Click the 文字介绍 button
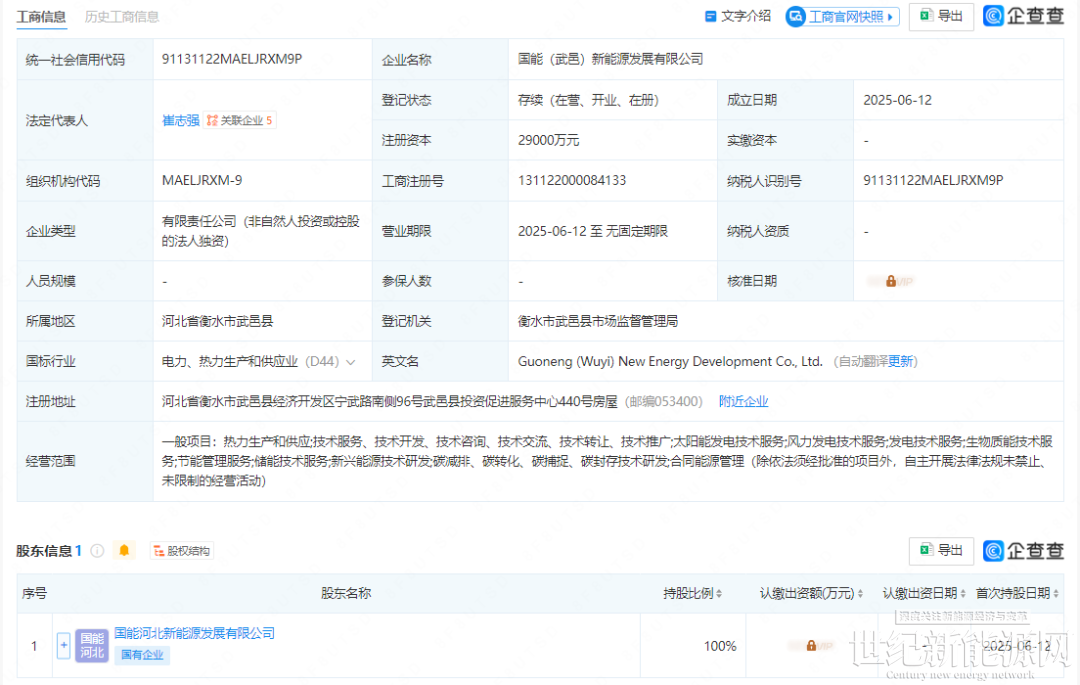The width and height of the screenshot is (1080, 685). coord(738,16)
